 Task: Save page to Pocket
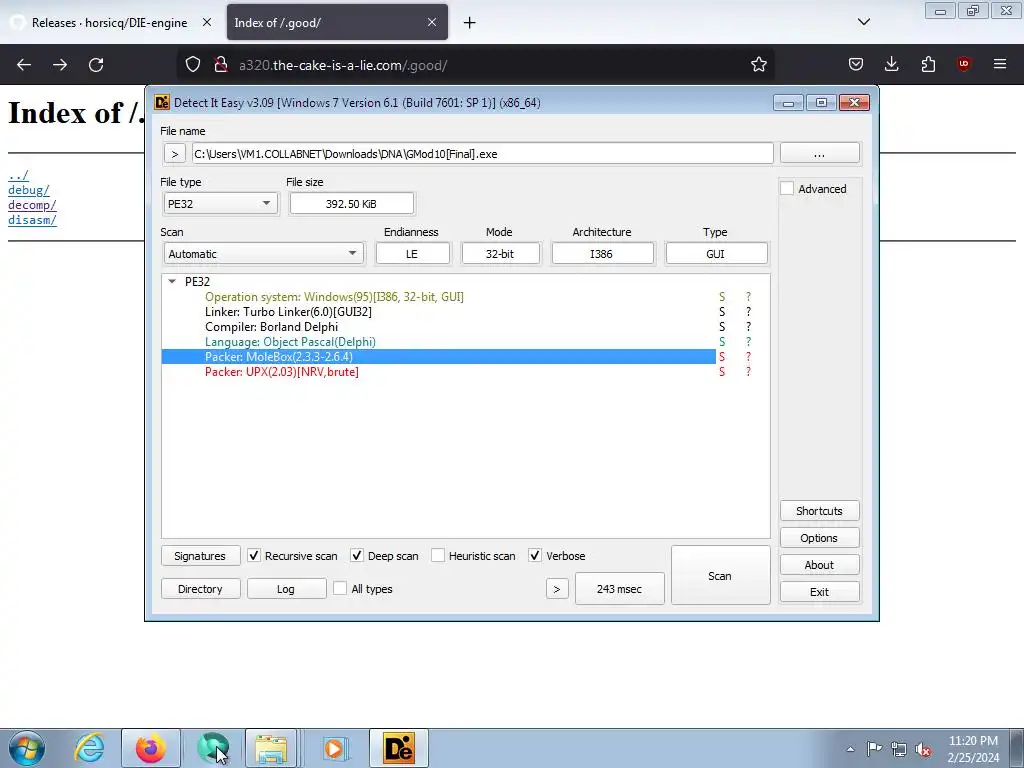tap(856, 65)
